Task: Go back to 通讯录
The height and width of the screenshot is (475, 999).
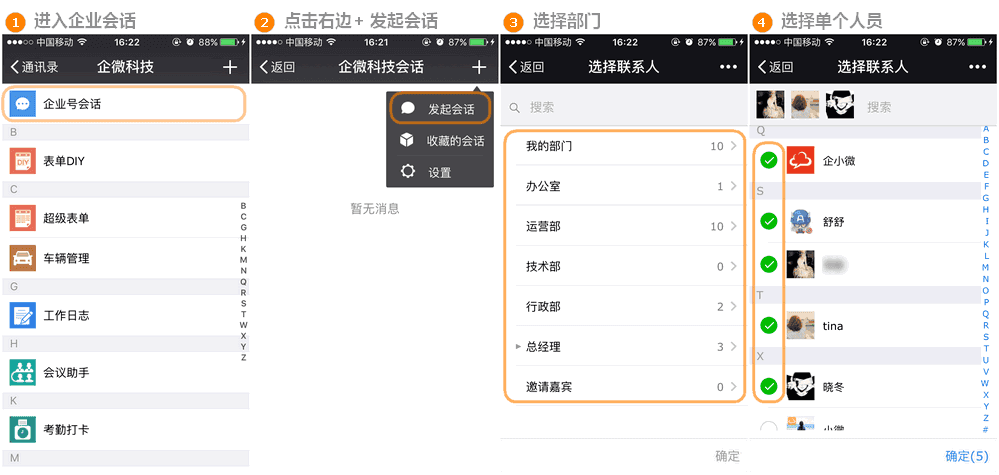Action: tap(34, 67)
